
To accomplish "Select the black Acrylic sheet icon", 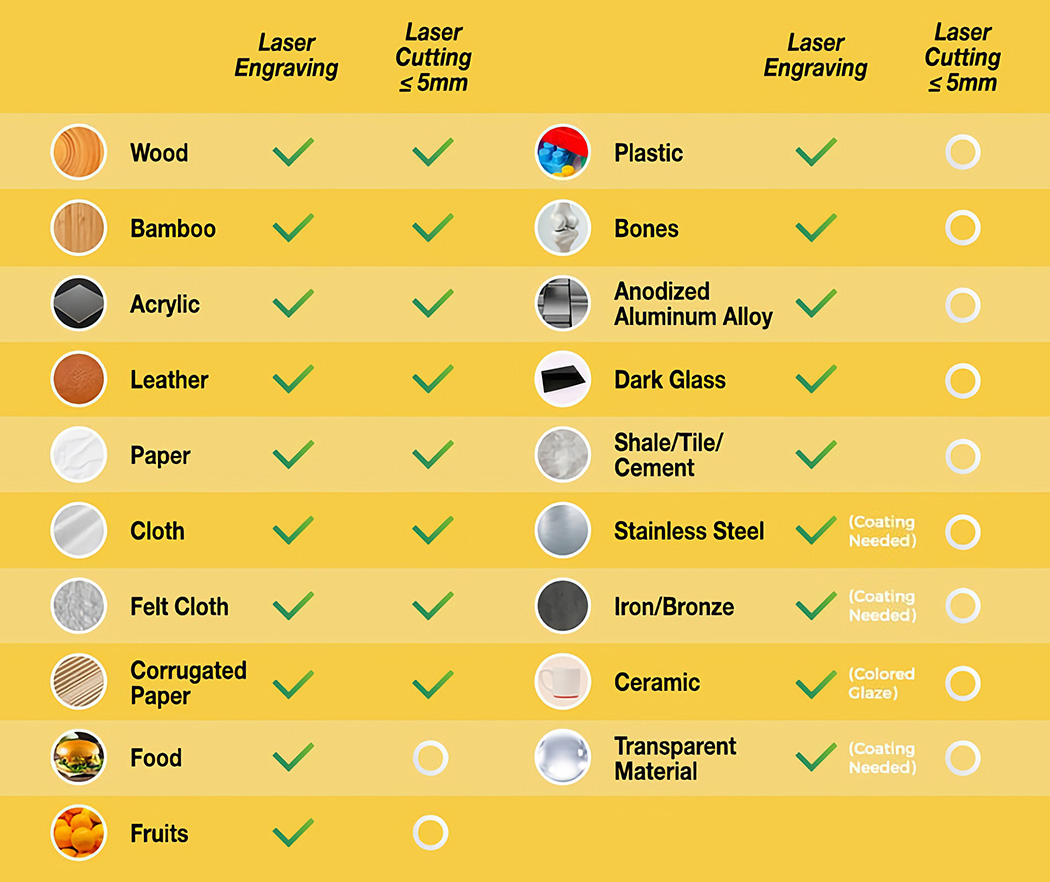I will tap(78, 304).
